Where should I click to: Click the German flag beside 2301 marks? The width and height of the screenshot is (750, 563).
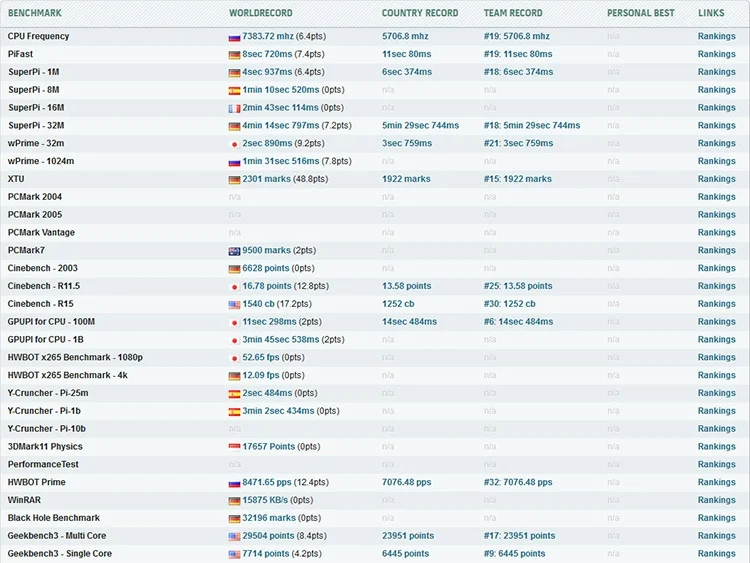click(234, 180)
